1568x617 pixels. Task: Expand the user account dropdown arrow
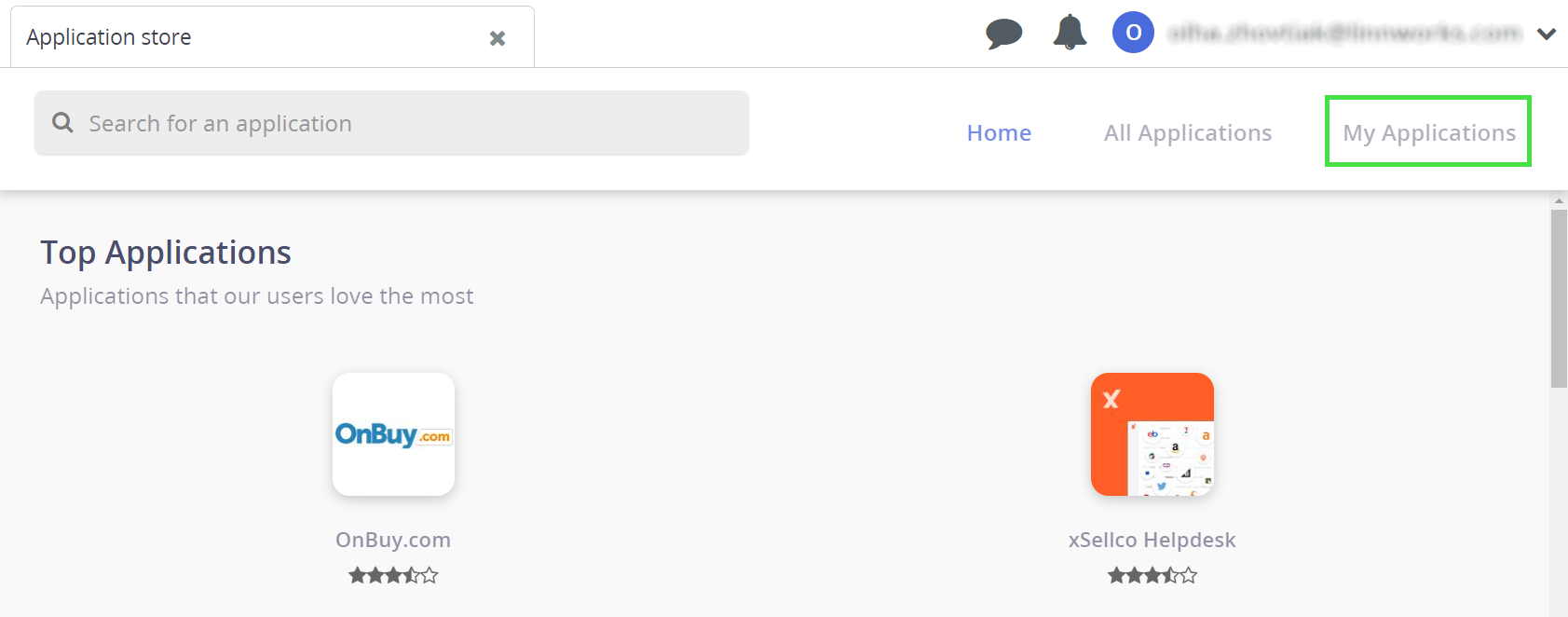point(1547,34)
